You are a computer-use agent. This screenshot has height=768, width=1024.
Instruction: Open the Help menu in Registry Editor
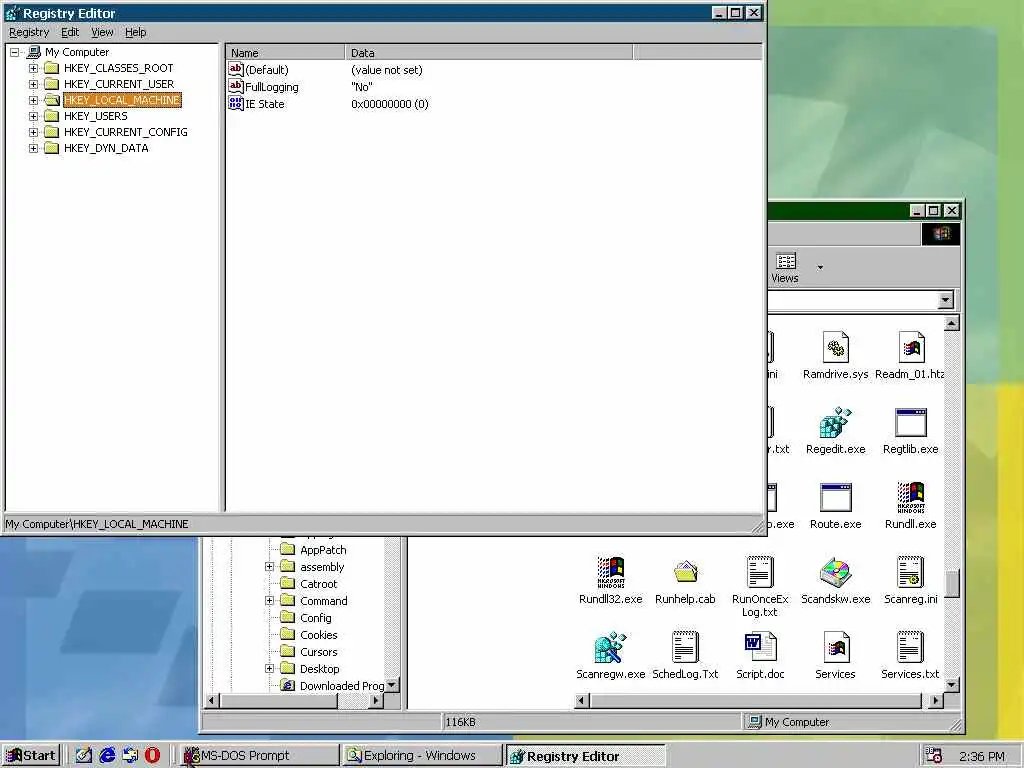[135, 32]
